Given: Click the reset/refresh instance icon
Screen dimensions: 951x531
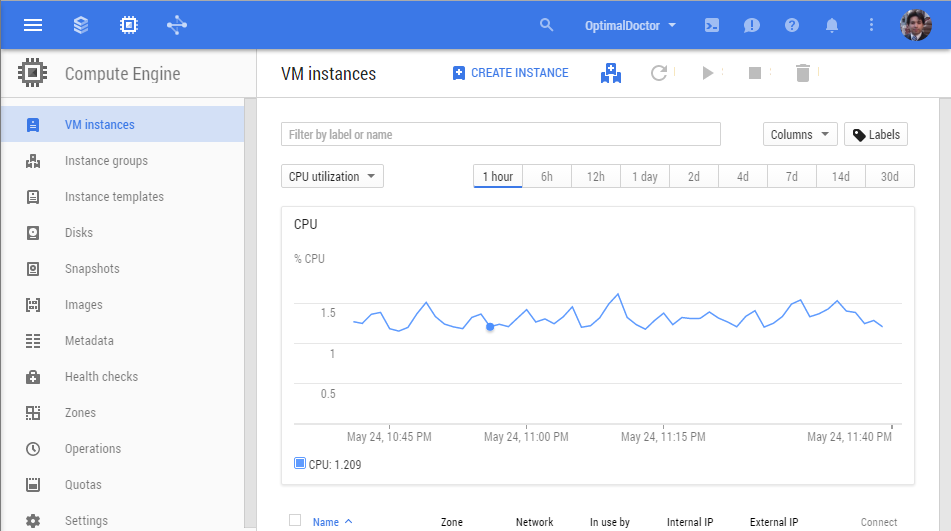Looking at the screenshot, I should (659, 73).
